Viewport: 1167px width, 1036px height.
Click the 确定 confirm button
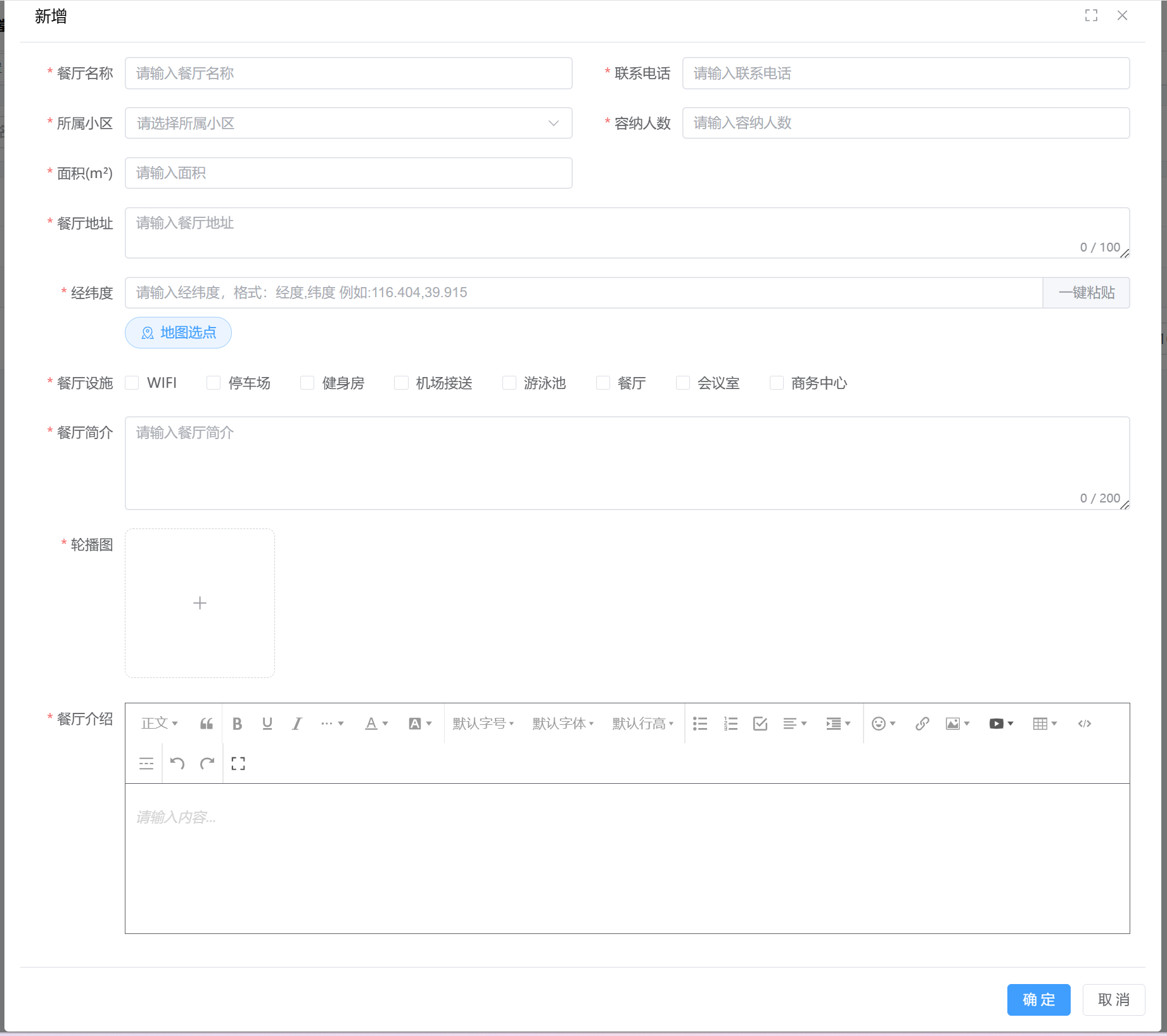[1038, 1000]
